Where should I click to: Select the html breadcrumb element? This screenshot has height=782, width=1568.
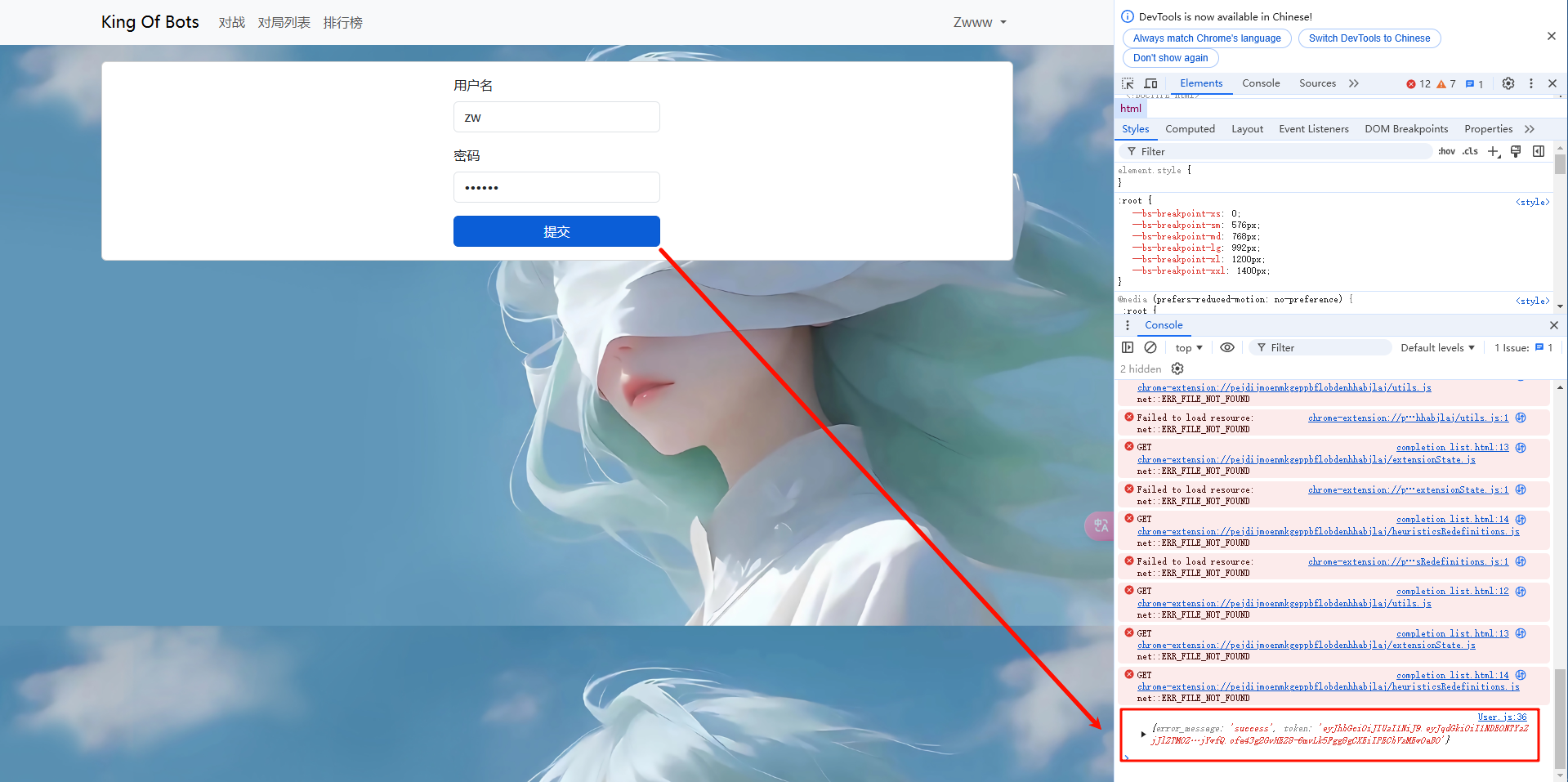tap(1131, 109)
